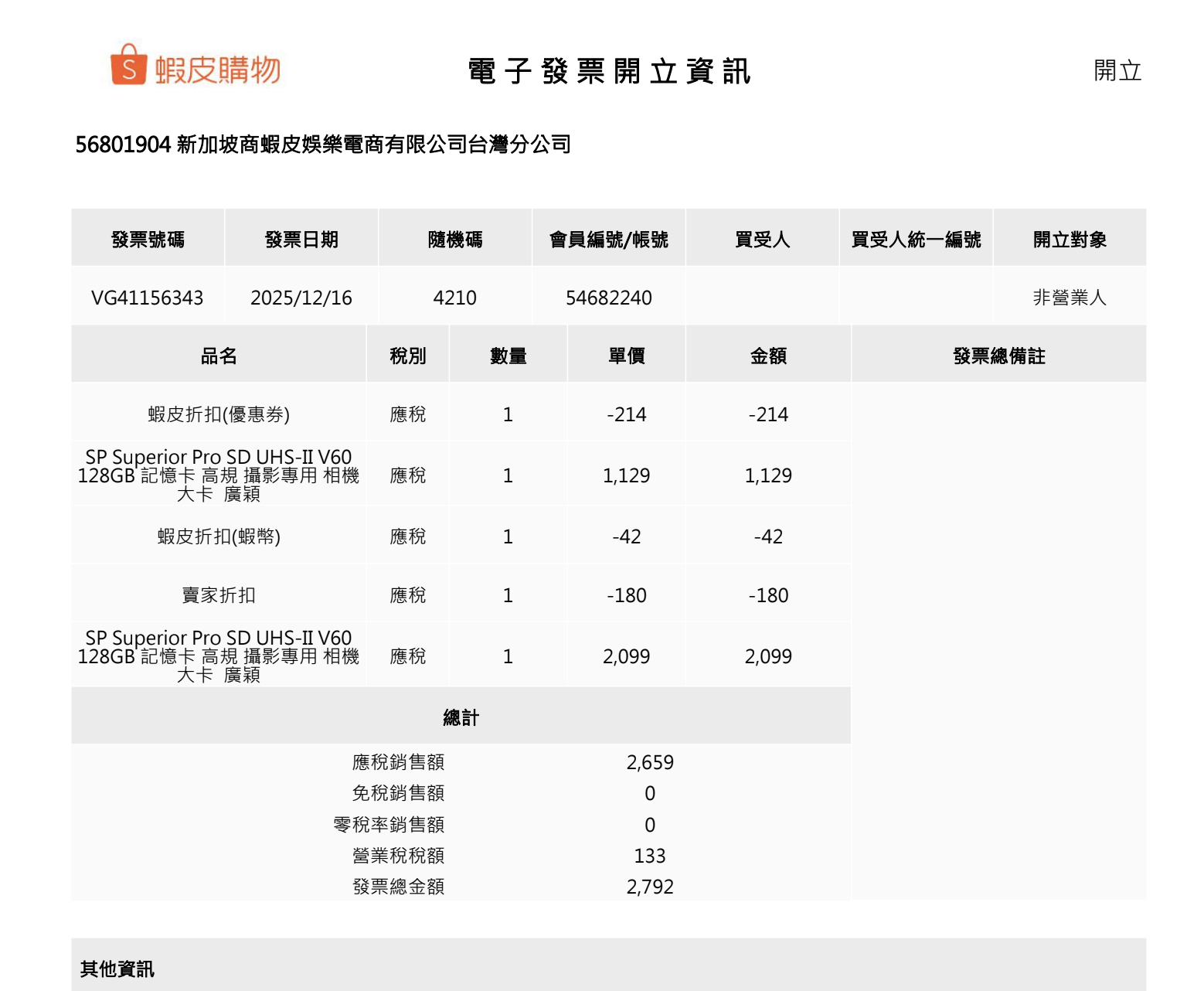The image size is (1204, 991).
Task: Click the 發票總備註 column header
Action: [998, 356]
